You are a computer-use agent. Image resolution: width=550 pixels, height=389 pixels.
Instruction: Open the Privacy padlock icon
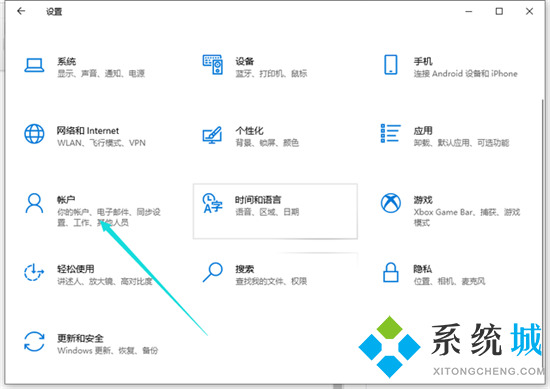[390, 272]
